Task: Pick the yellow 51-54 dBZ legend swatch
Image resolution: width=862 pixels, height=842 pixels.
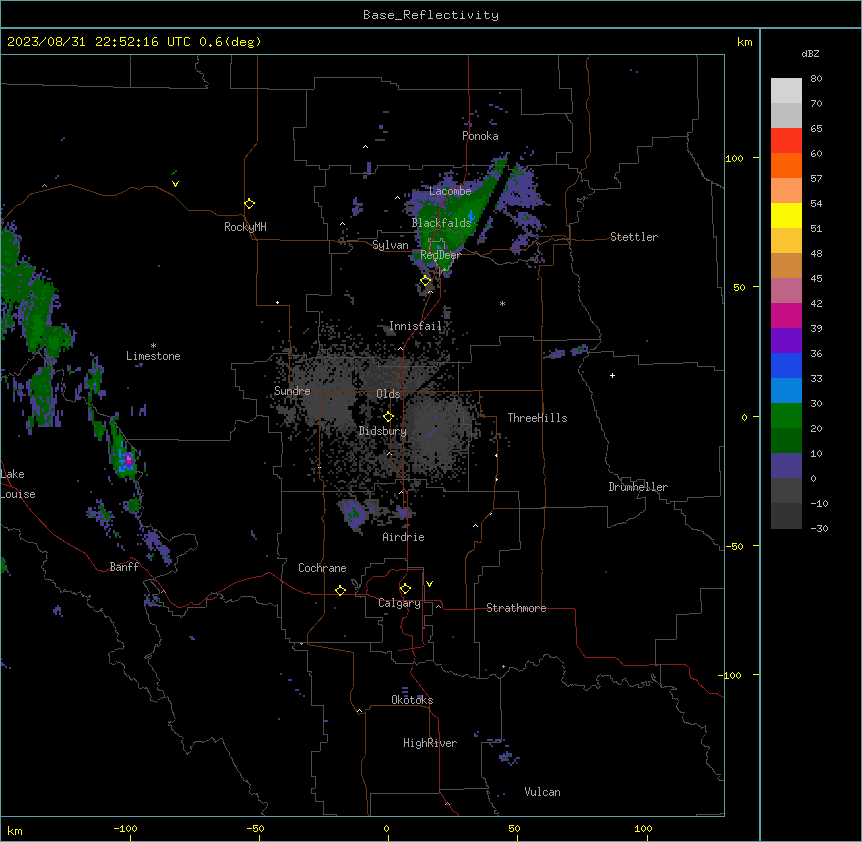Action: tap(786, 216)
